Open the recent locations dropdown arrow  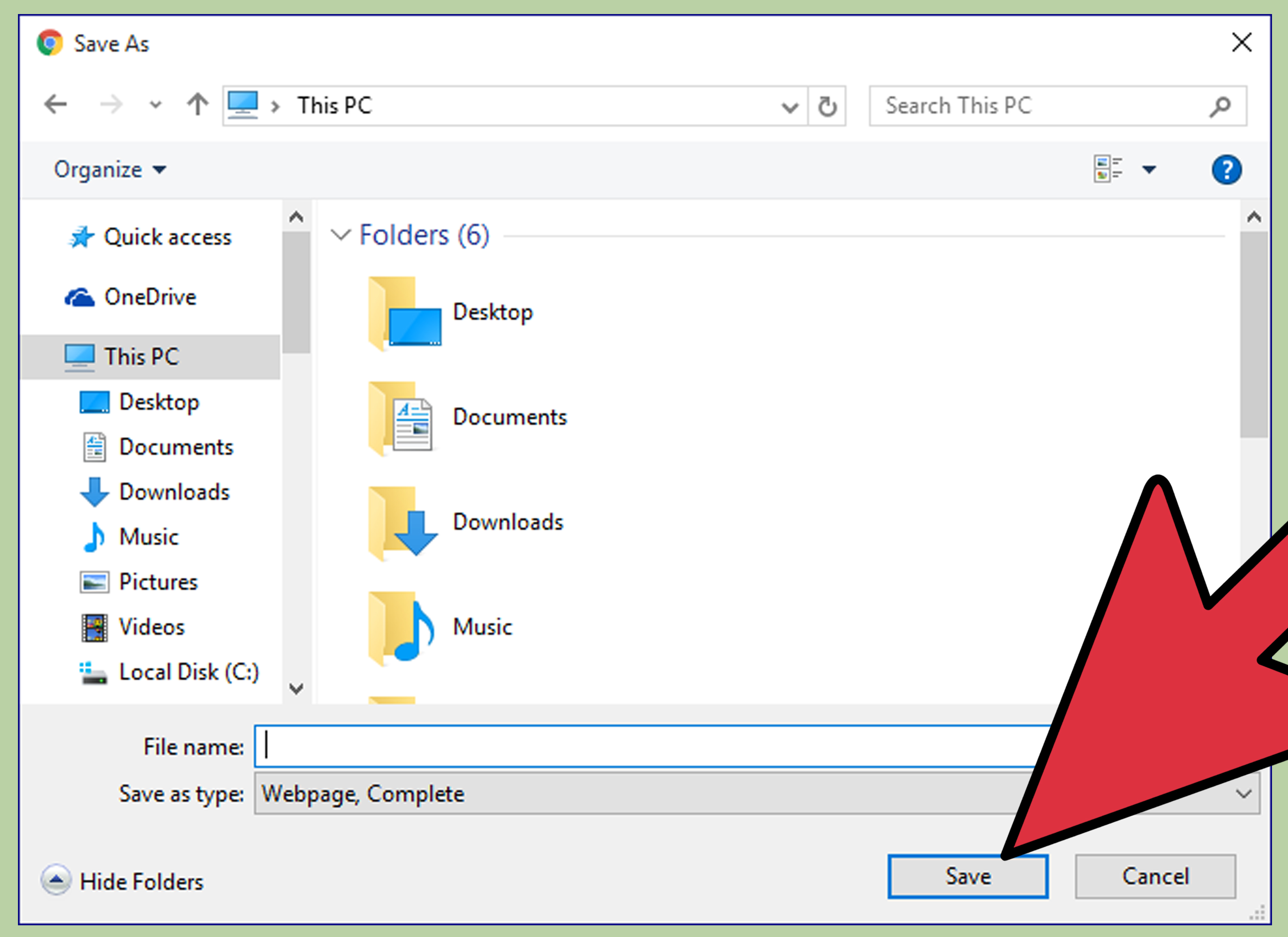click(x=155, y=105)
